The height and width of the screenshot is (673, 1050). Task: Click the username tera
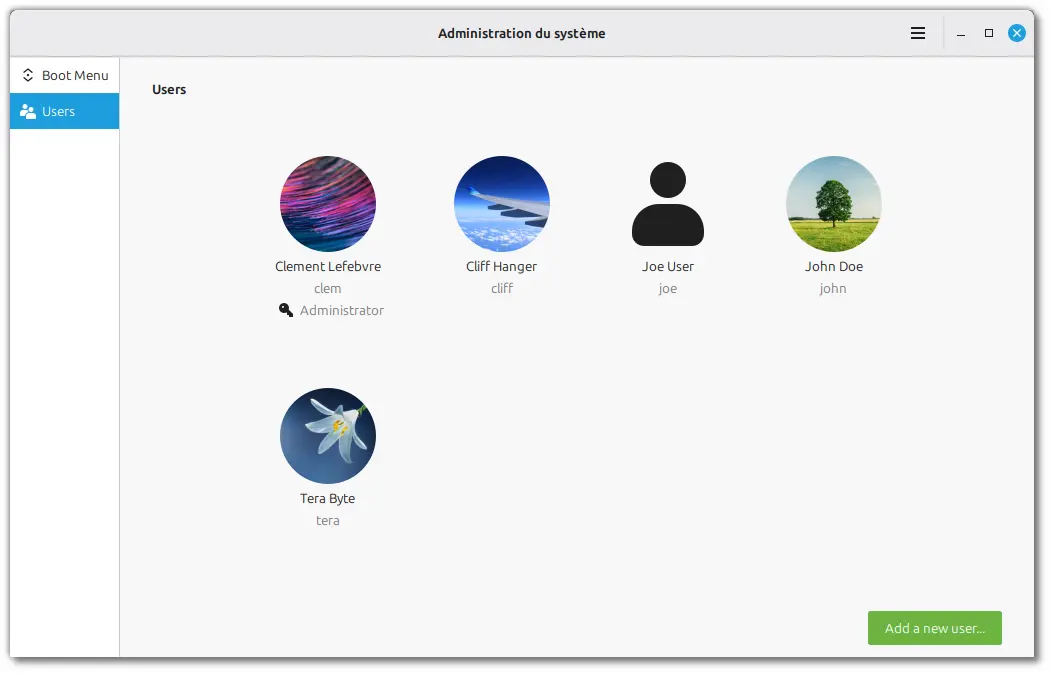327,521
